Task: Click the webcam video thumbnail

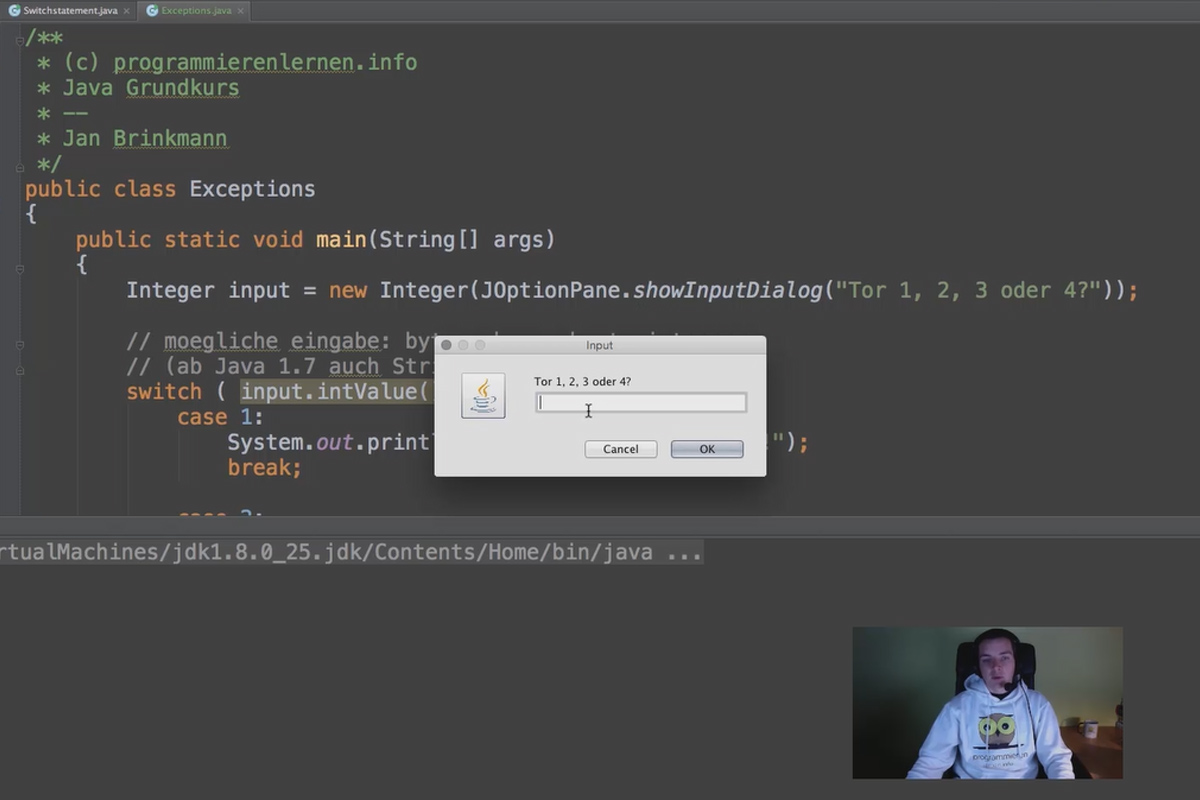Action: pos(987,703)
